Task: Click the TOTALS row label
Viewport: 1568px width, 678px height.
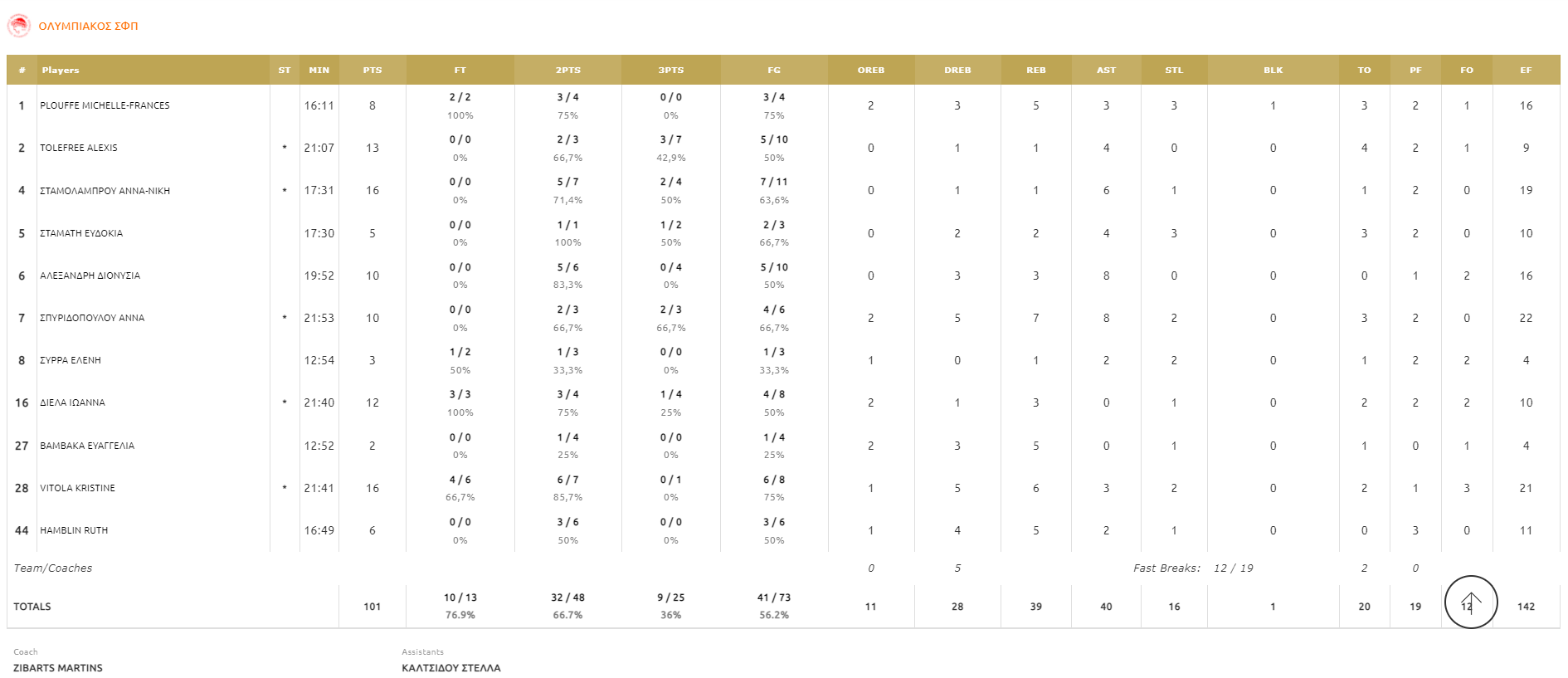Action: [32, 607]
